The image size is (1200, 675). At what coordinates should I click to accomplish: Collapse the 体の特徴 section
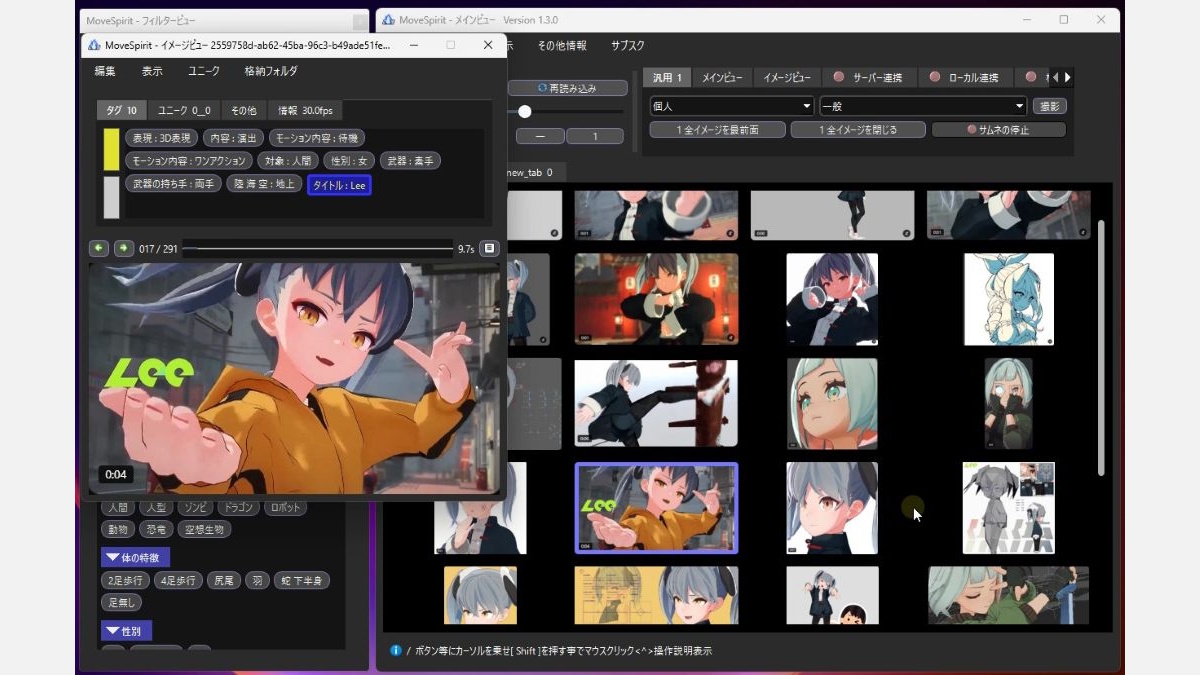tap(135, 557)
